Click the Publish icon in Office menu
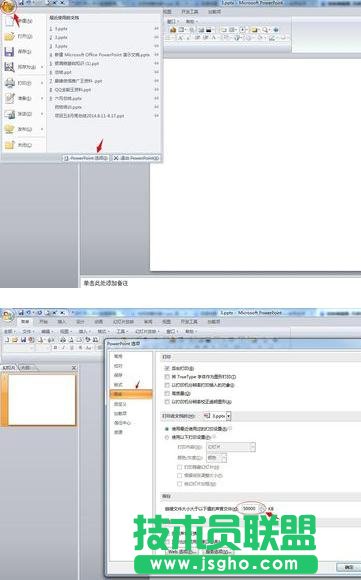This screenshot has height=580, width=361. [x=10, y=129]
